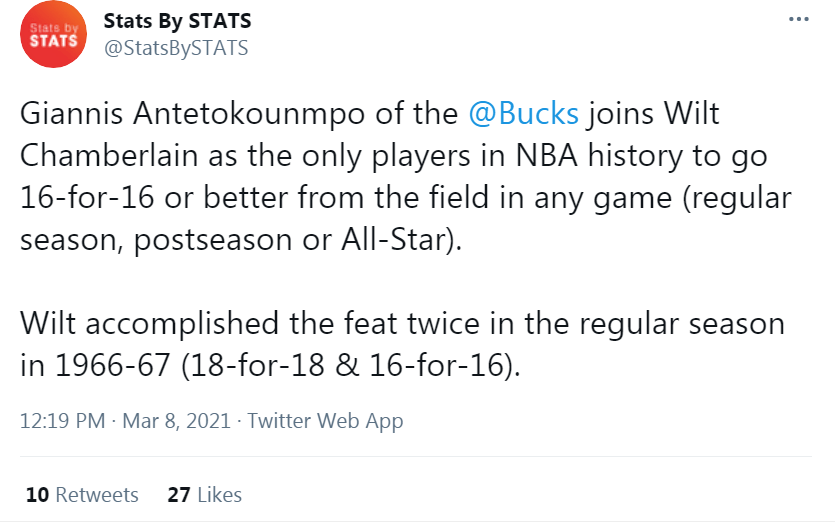Image resolution: width=835 pixels, height=525 pixels.
Task: Select the Likes label text
Action: point(219,495)
